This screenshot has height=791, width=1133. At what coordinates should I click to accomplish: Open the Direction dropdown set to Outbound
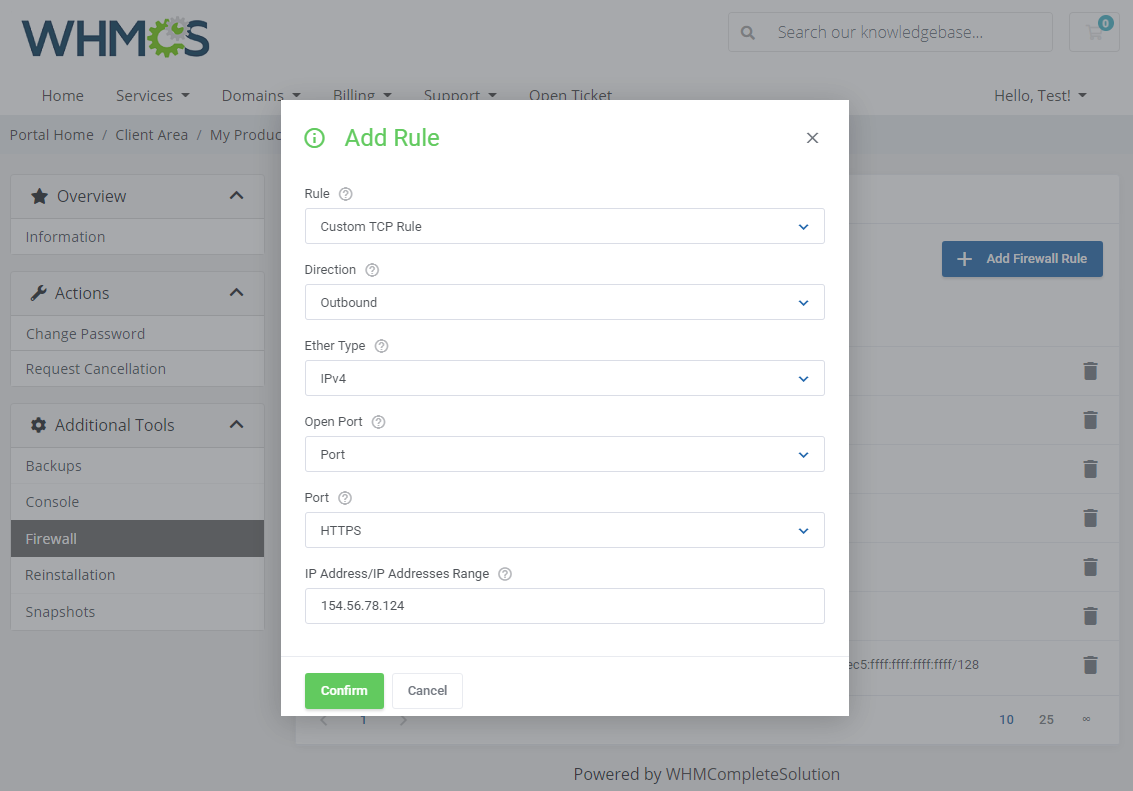coord(565,302)
